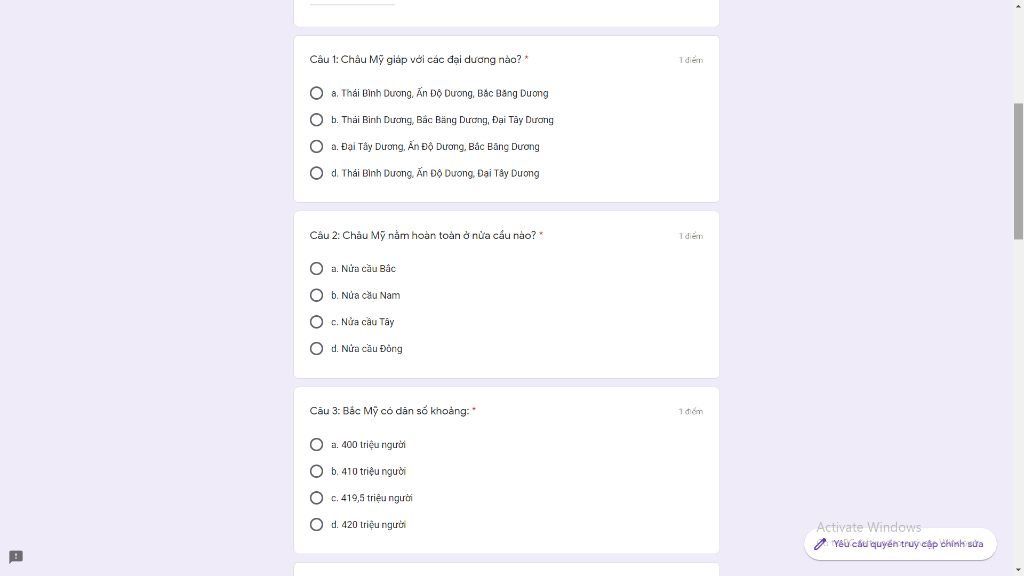1024x576 pixels.
Task: Click the report problem feedback icon
Action: (16, 557)
